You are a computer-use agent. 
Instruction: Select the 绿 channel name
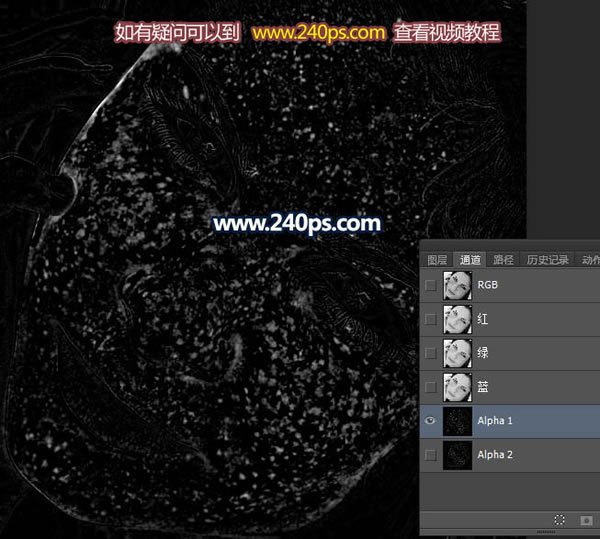tap(483, 353)
